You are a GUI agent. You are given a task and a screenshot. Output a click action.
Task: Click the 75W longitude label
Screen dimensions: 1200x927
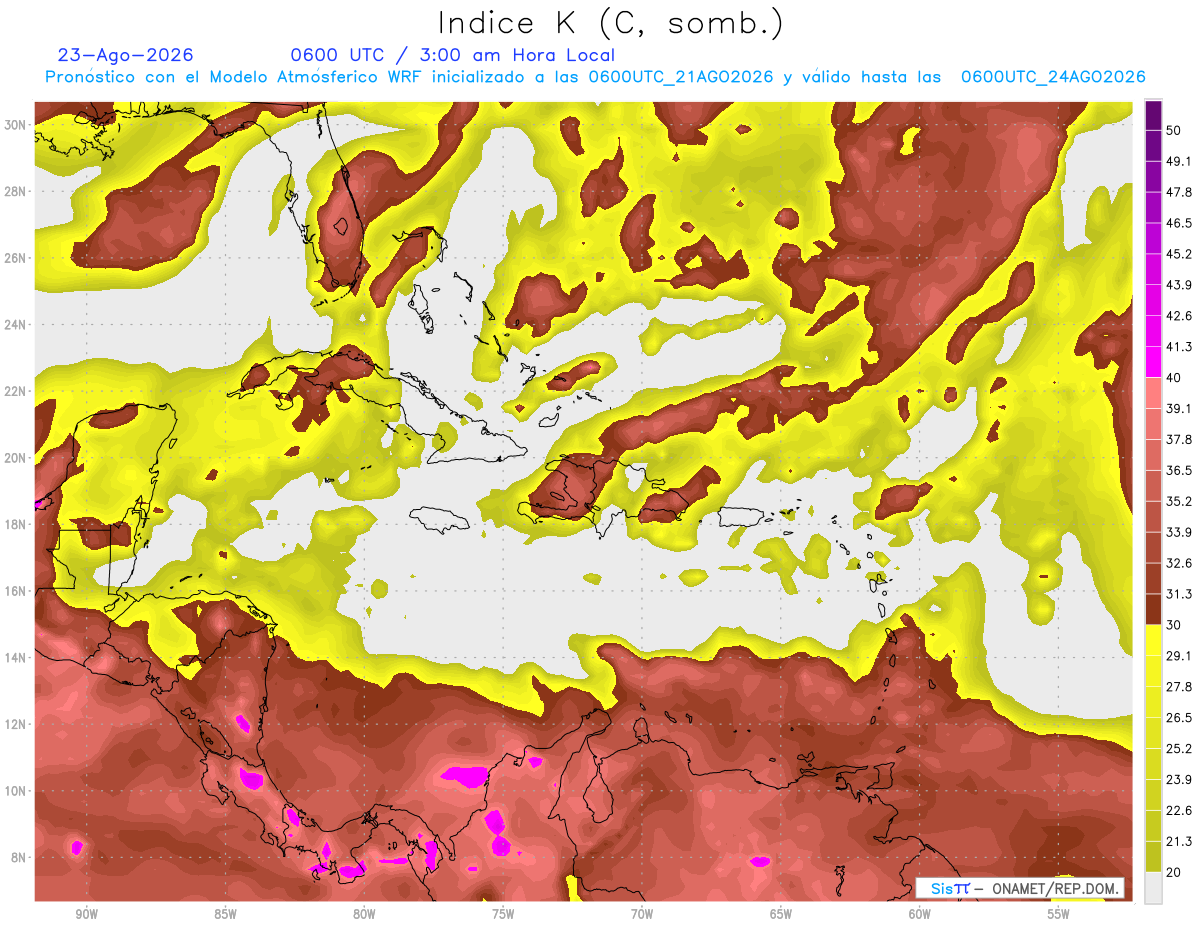pos(503,914)
